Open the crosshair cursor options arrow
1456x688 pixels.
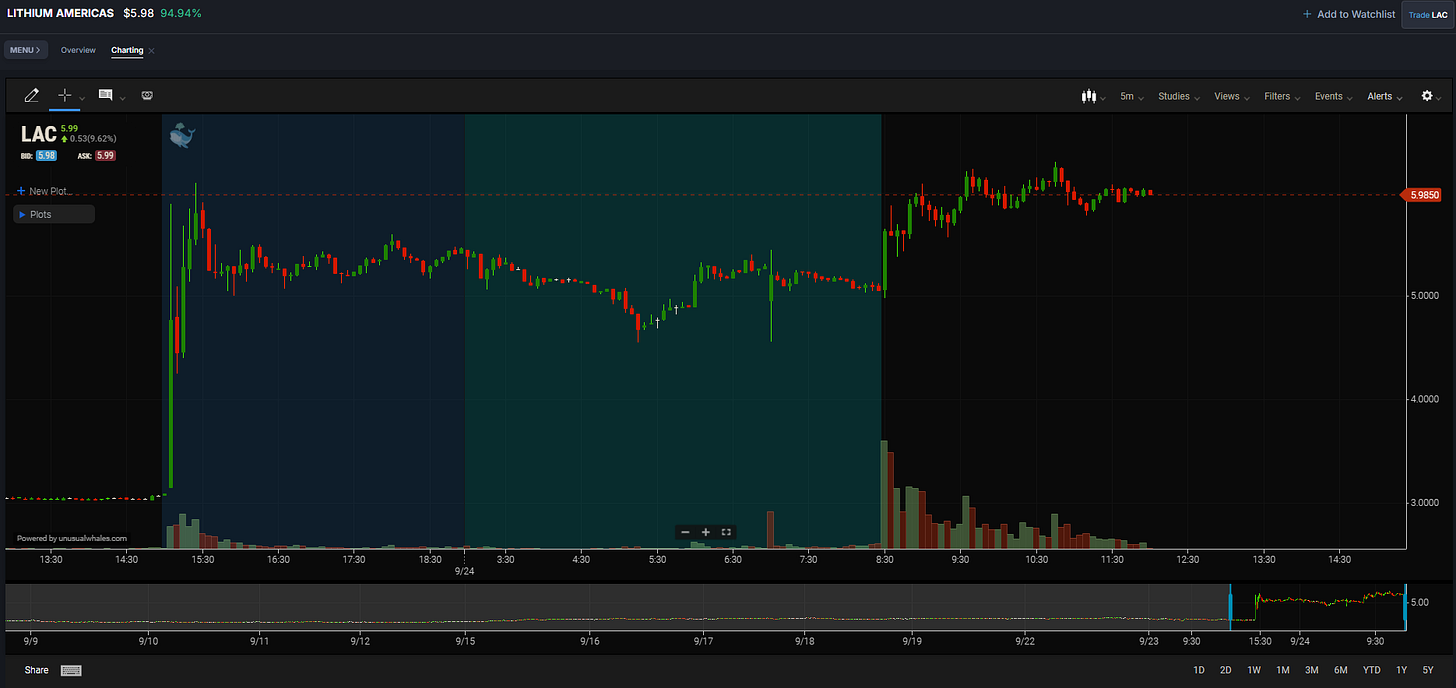coord(82,98)
